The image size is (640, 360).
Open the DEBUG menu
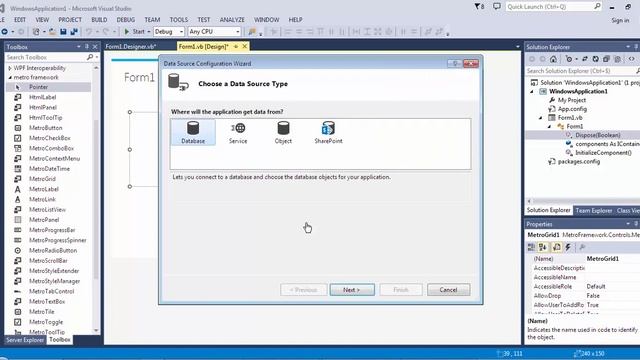(126, 20)
